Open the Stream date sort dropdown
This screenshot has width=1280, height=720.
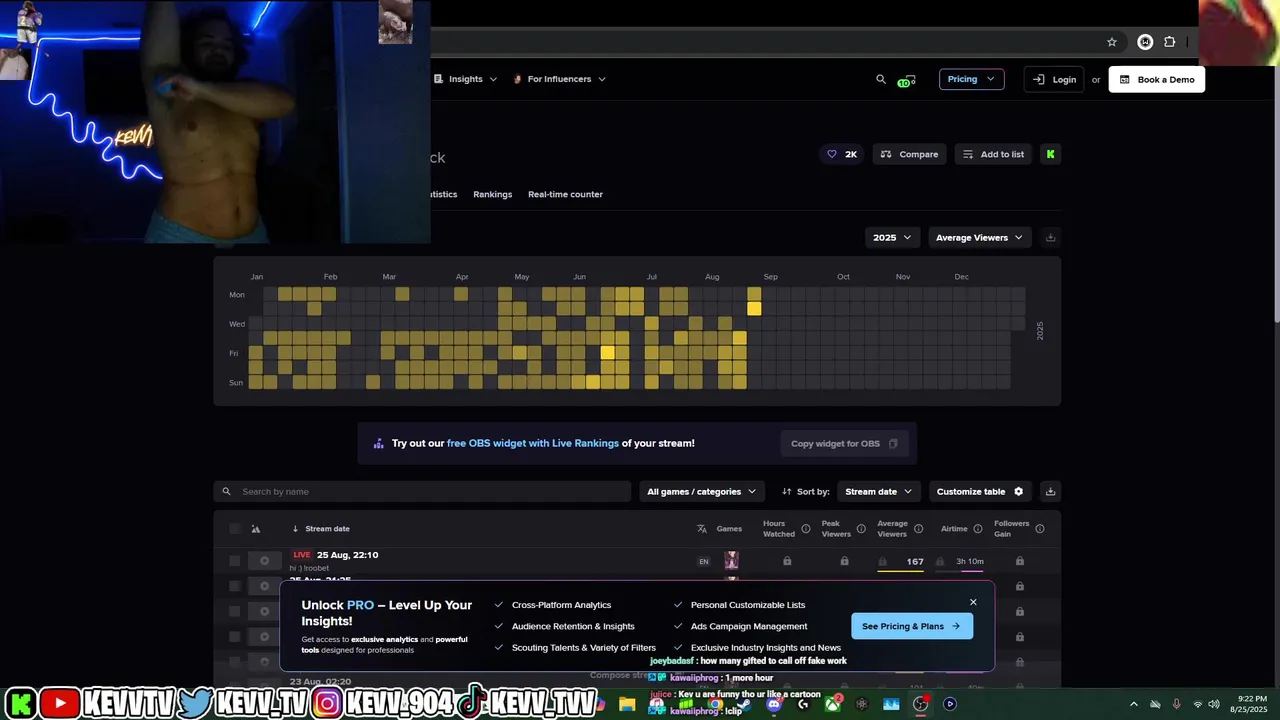point(878,491)
